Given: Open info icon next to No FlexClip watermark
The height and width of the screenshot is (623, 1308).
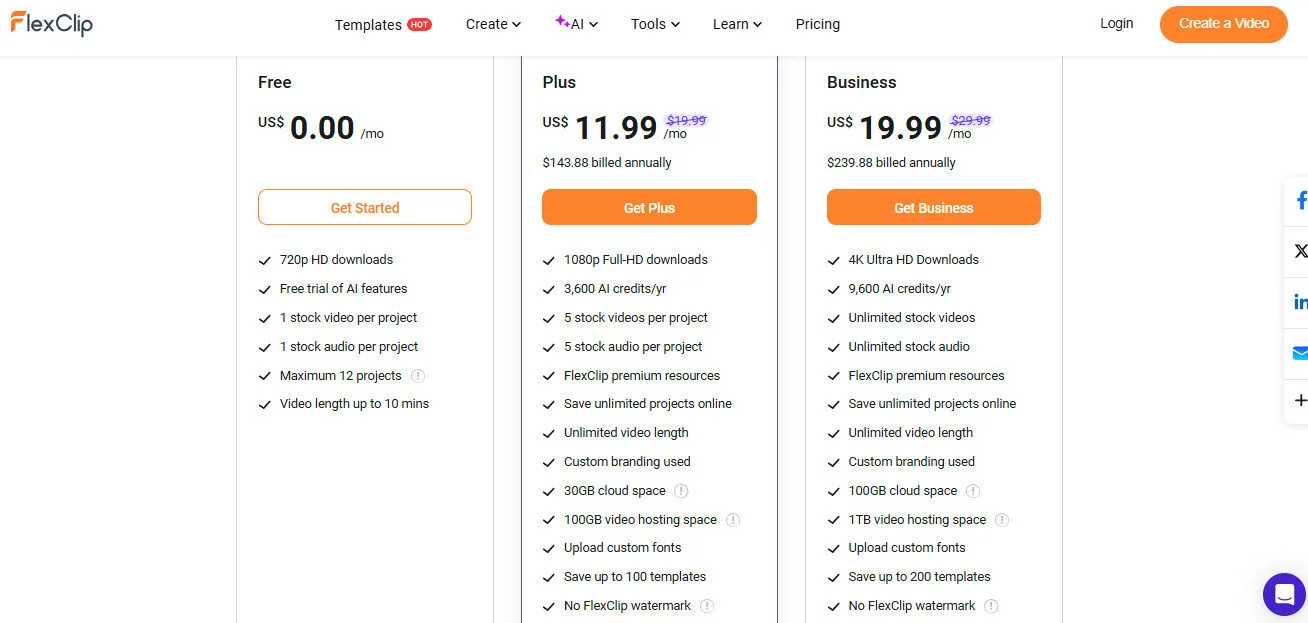Looking at the screenshot, I should pyautogui.click(x=706, y=606).
